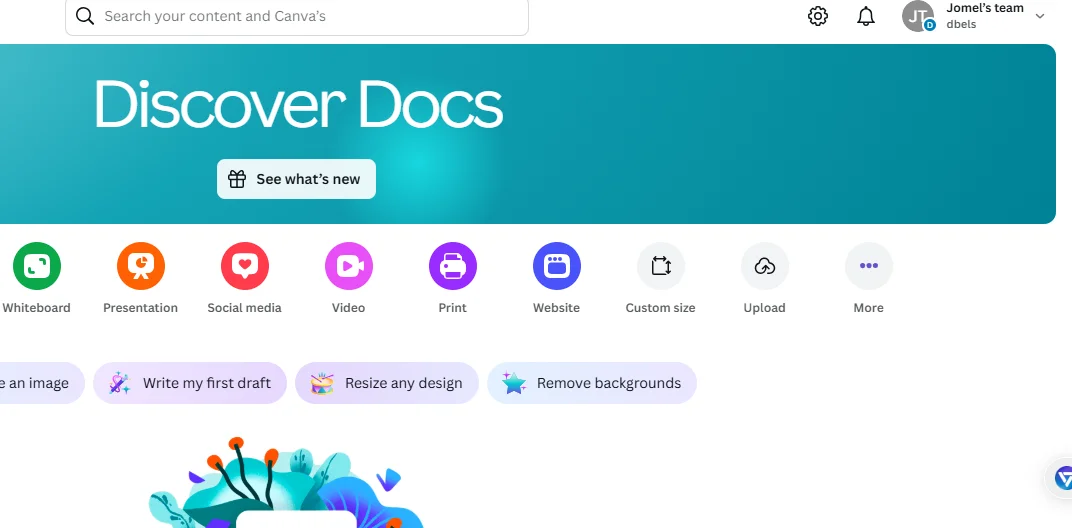Open the Custom size icon
The width and height of the screenshot is (1072, 528).
click(660, 266)
